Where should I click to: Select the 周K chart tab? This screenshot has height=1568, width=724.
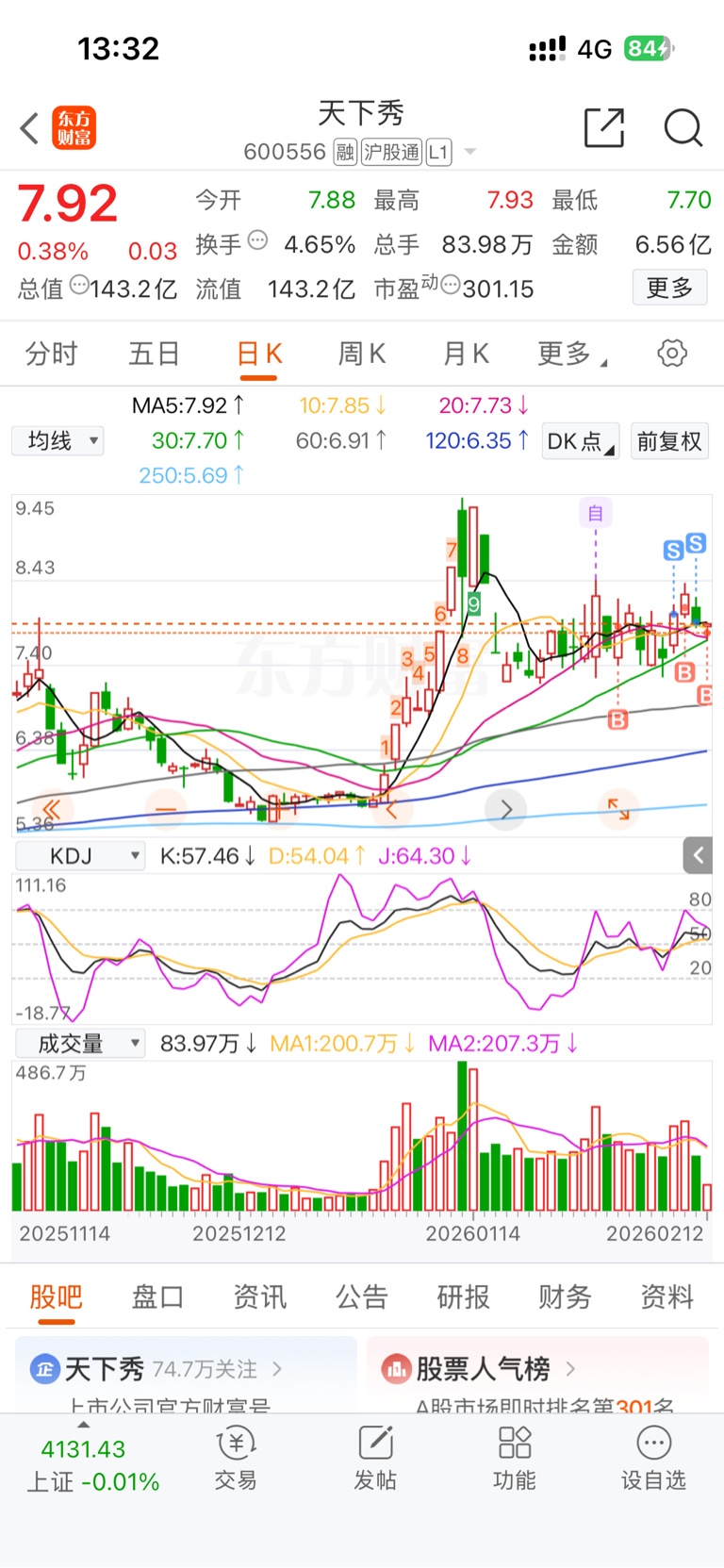(362, 354)
